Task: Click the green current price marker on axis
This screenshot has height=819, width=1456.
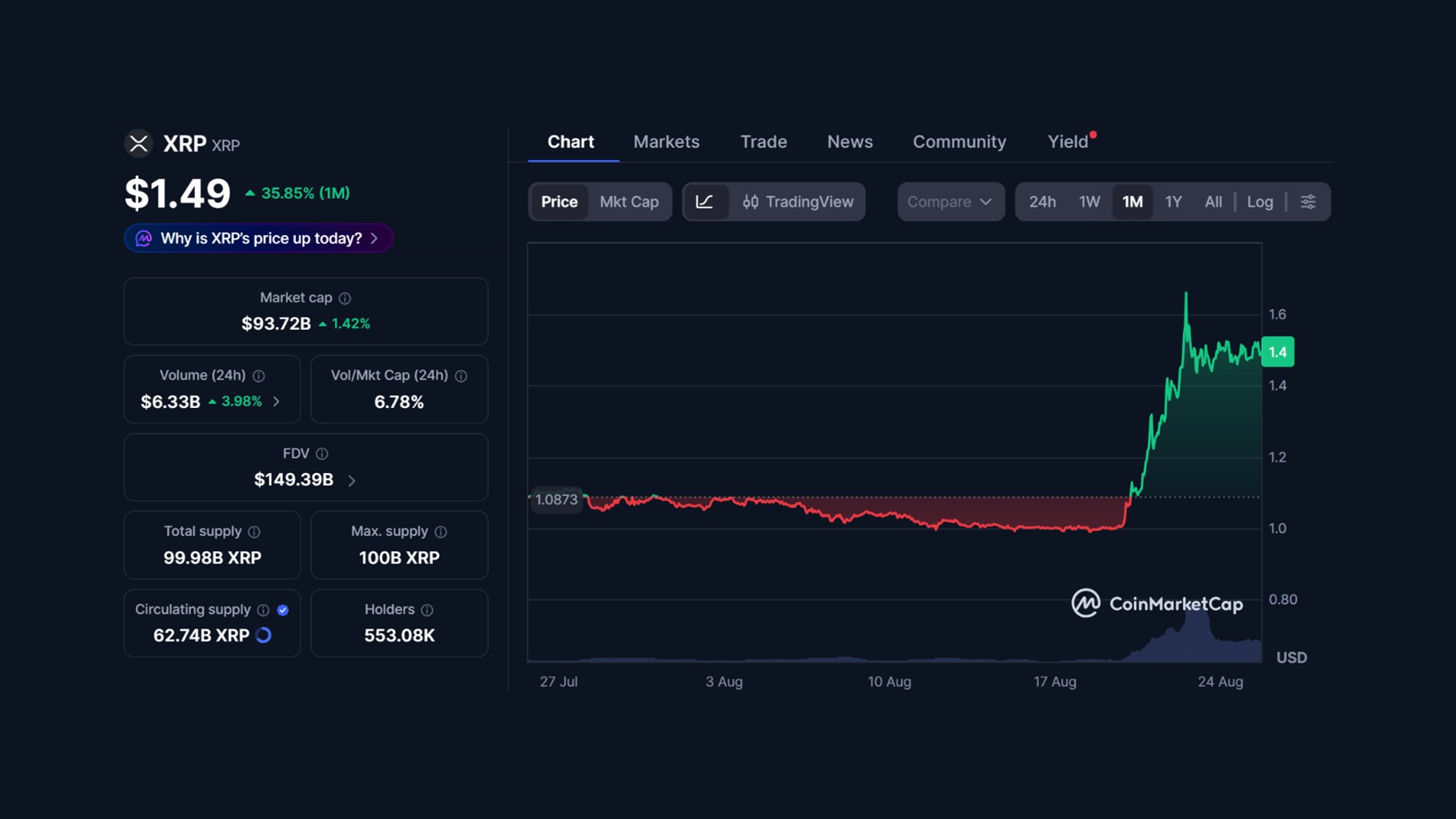Action: pos(1278,352)
